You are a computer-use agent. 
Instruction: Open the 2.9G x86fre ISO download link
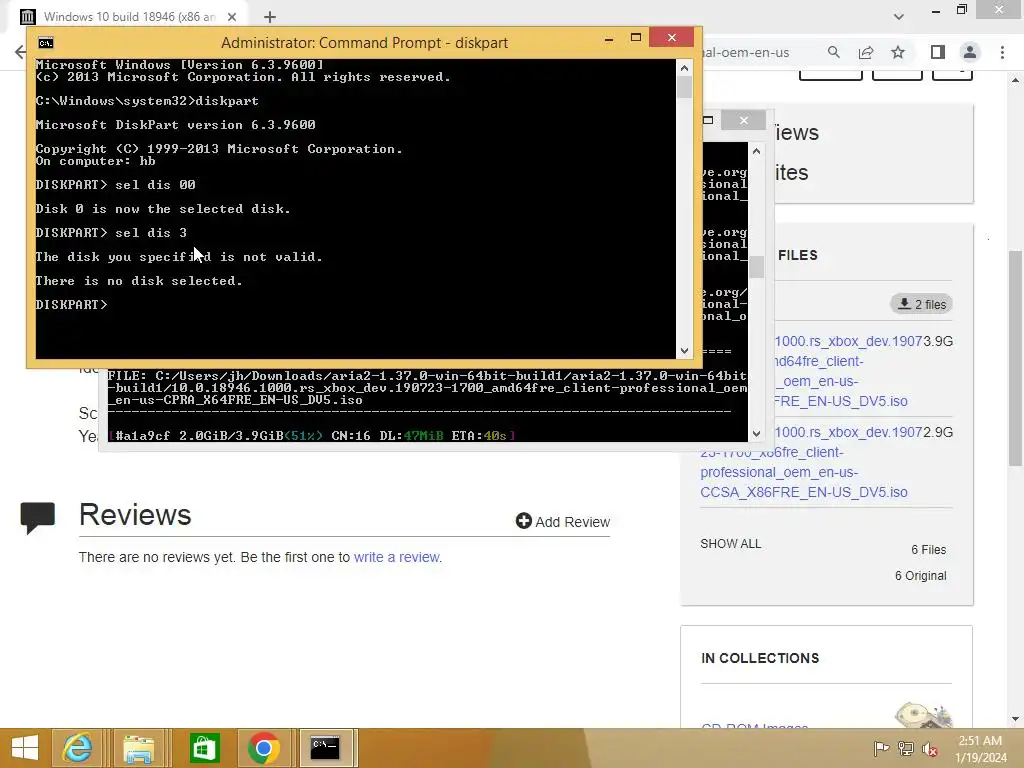(x=811, y=462)
